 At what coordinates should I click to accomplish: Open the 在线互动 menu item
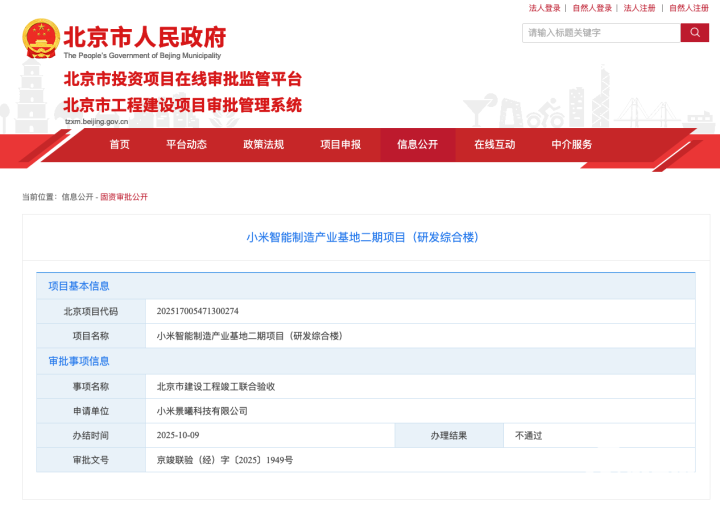(x=494, y=144)
